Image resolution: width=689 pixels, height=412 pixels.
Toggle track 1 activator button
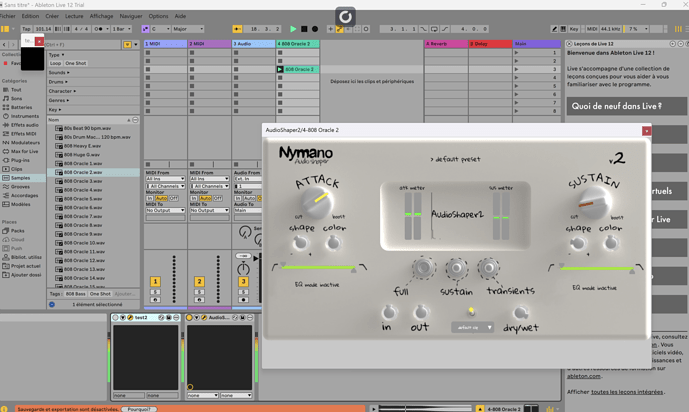click(155, 283)
